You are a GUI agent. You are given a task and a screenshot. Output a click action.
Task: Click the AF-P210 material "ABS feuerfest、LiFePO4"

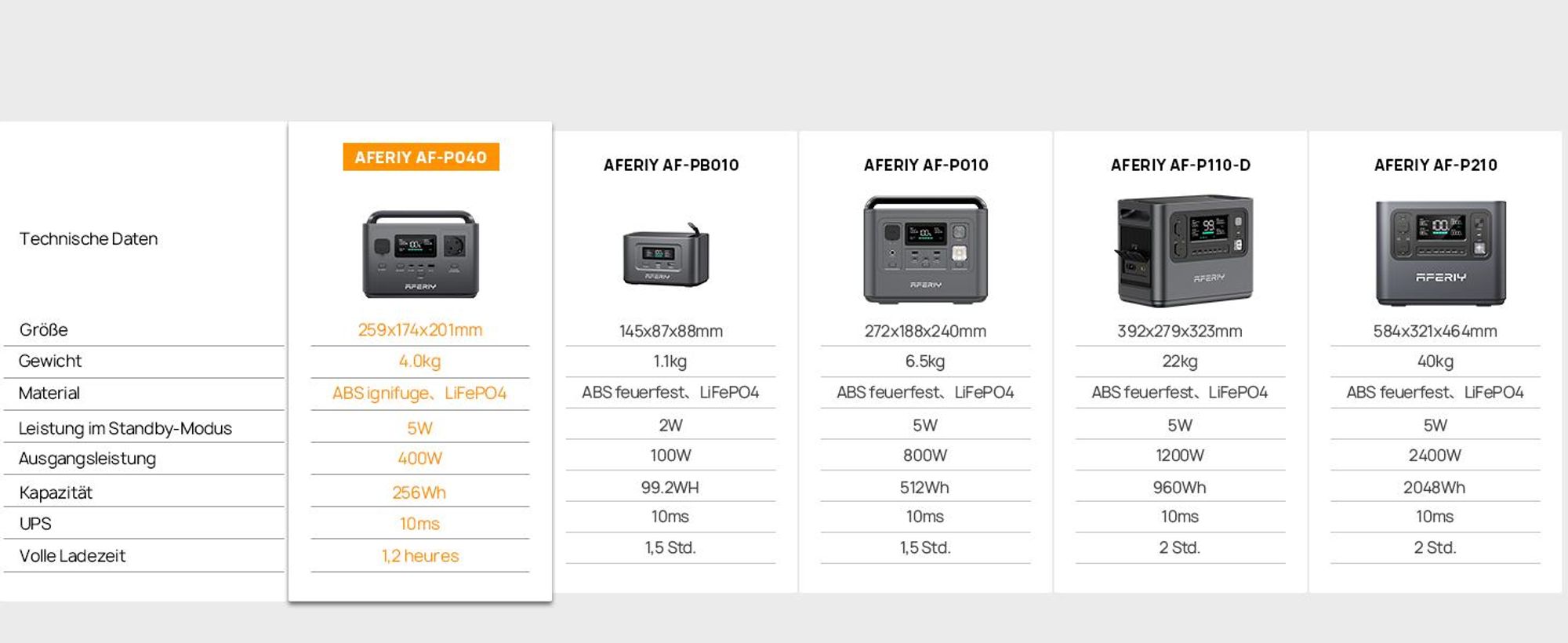(1436, 392)
